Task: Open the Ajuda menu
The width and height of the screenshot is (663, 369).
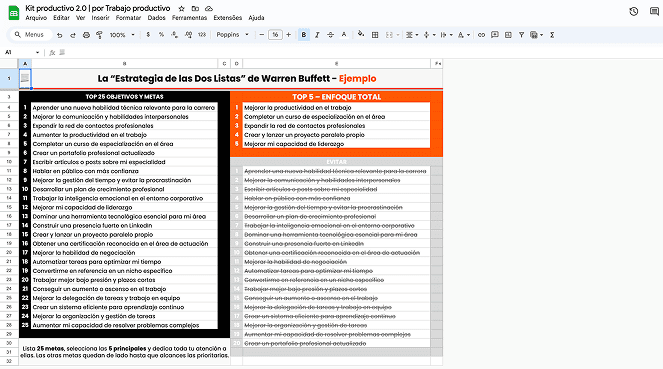Action: pos(256,18)
